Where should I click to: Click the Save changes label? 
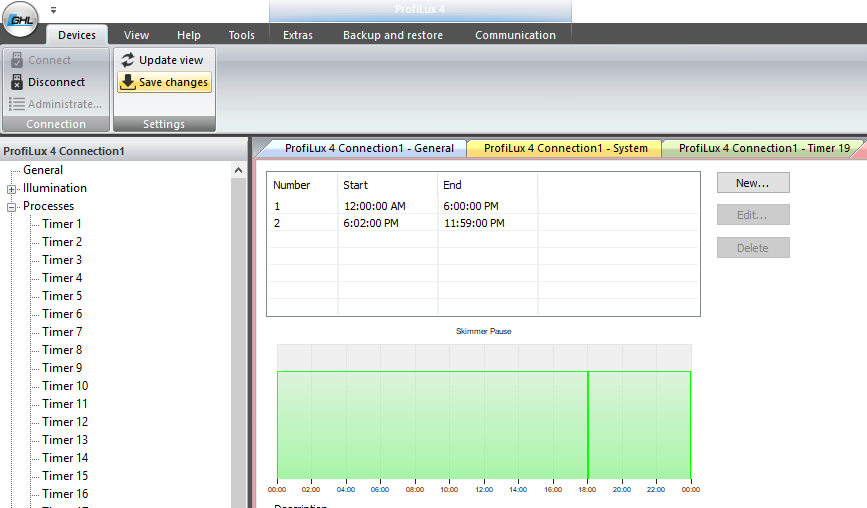(x=173, y=82)
